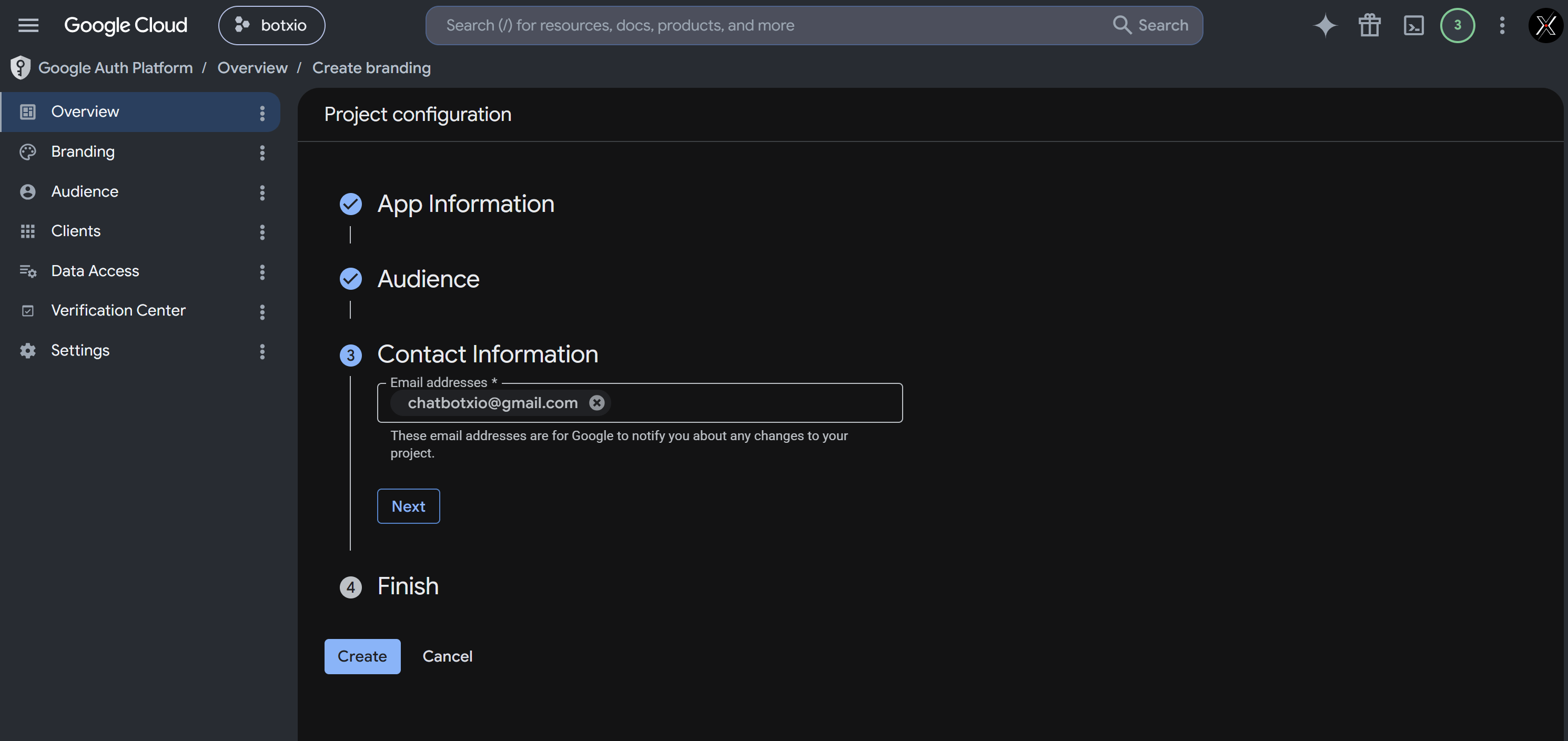Open three-dot menu beside Verification Center

(x=262, y=311)
